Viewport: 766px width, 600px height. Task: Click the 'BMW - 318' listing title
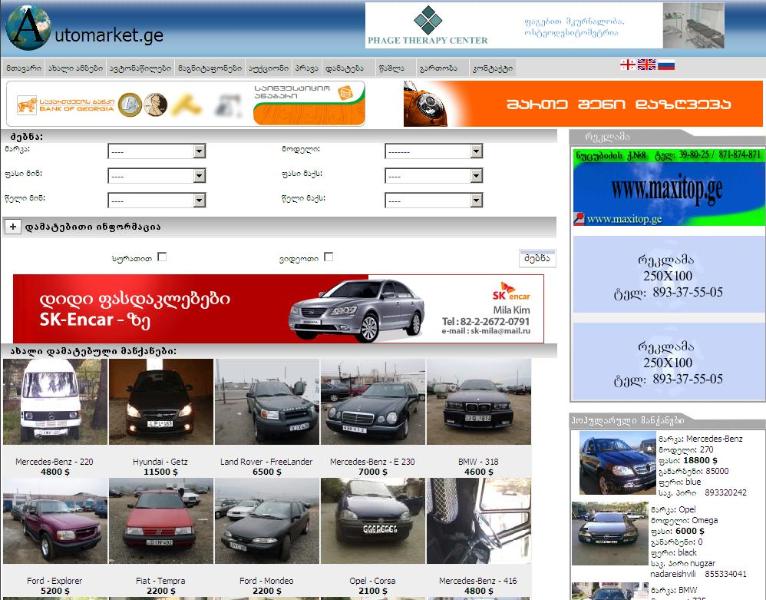coord(478,462)
